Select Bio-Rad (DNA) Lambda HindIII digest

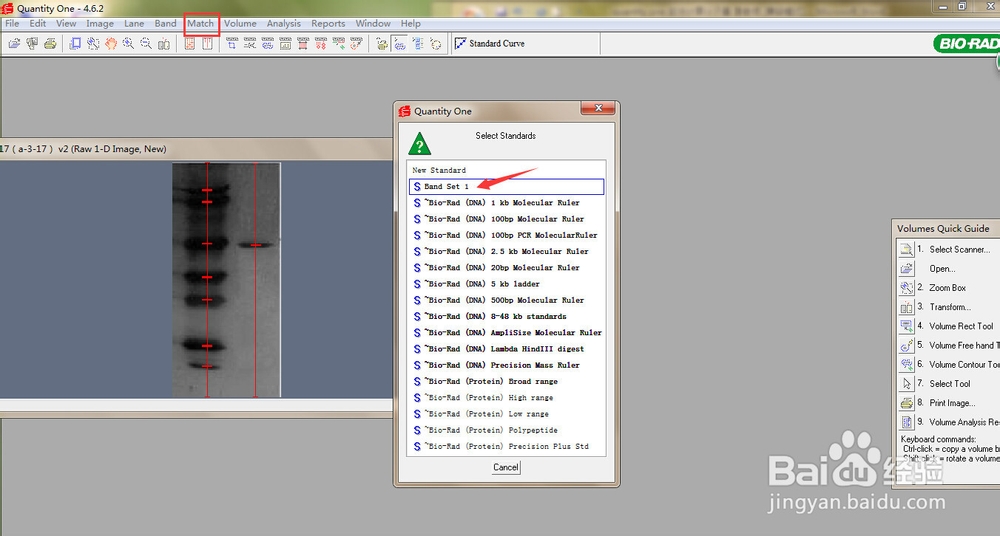tap(506, 349)
